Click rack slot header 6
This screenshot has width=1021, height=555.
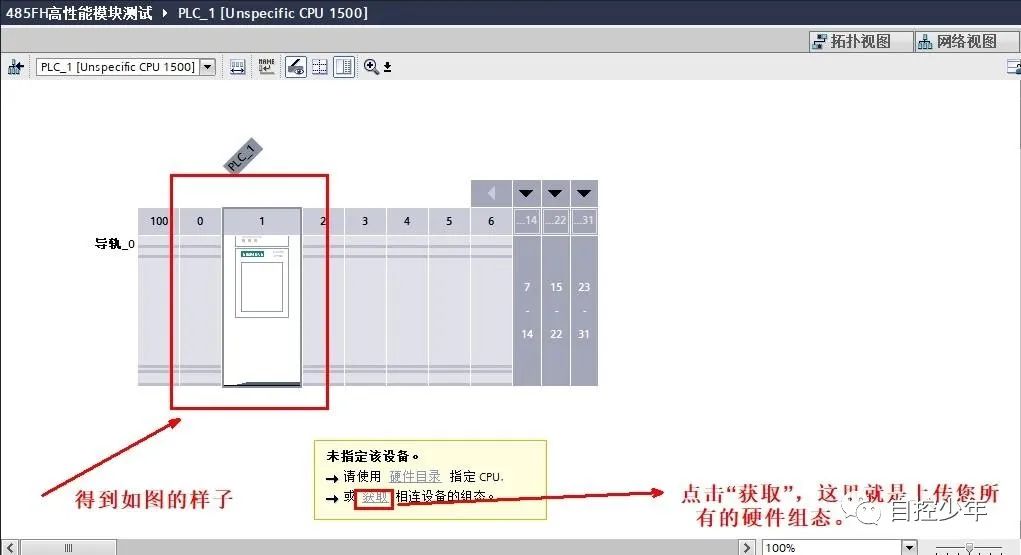pos(491,221)
